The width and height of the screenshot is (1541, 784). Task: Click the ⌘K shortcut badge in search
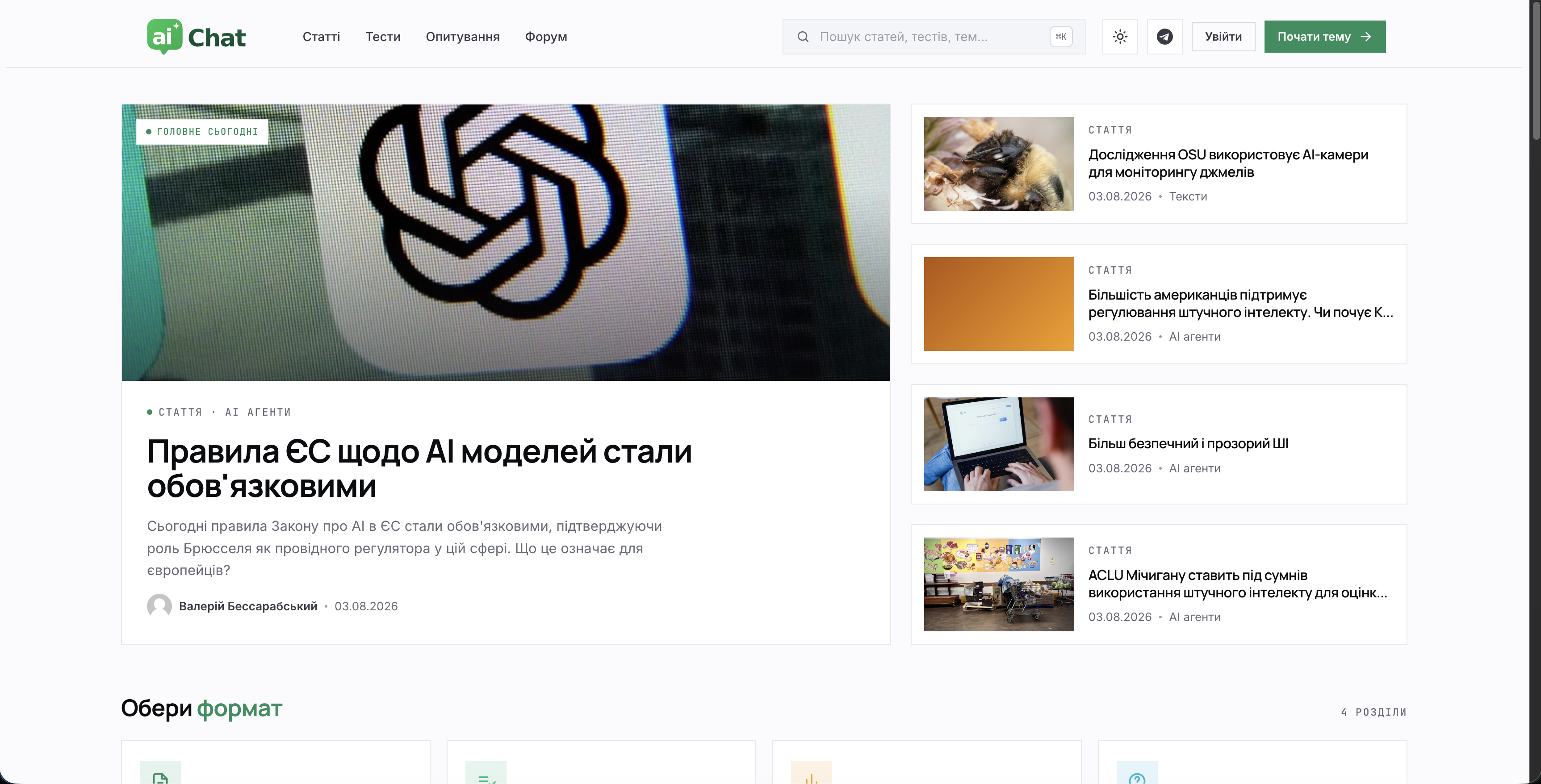pos(1061,37)
